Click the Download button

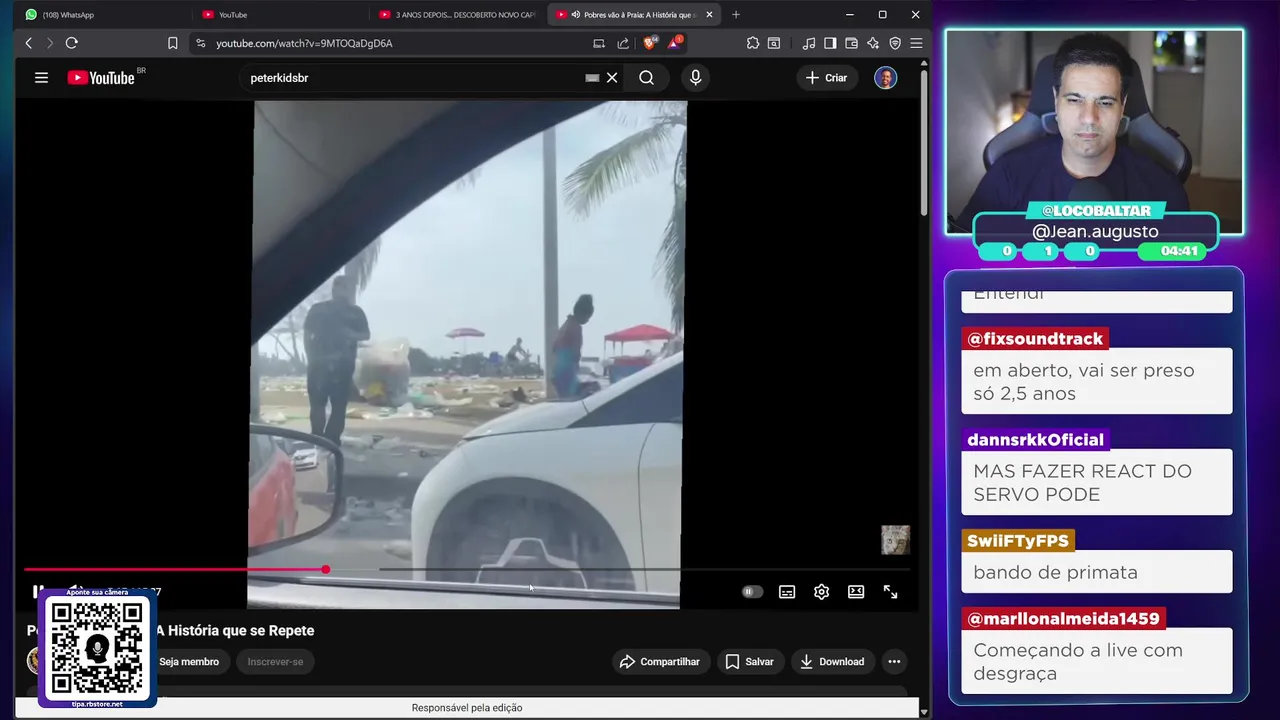[x=832, y=661]
